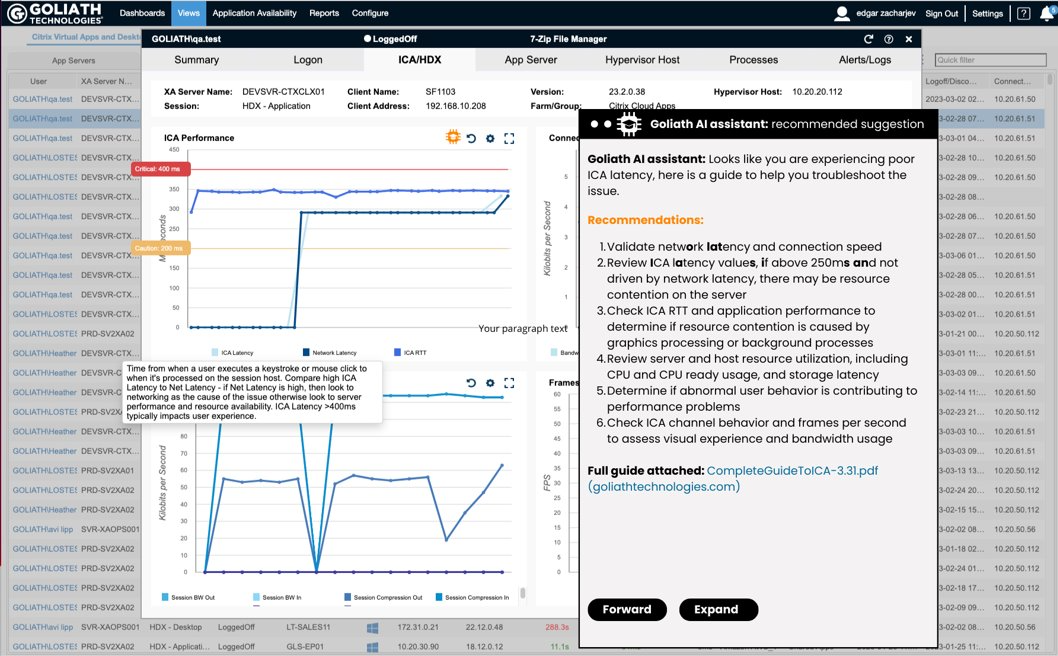Screen dimensions: 1058x656
Task: Open the Configure menu
Action: click(370, 13)
